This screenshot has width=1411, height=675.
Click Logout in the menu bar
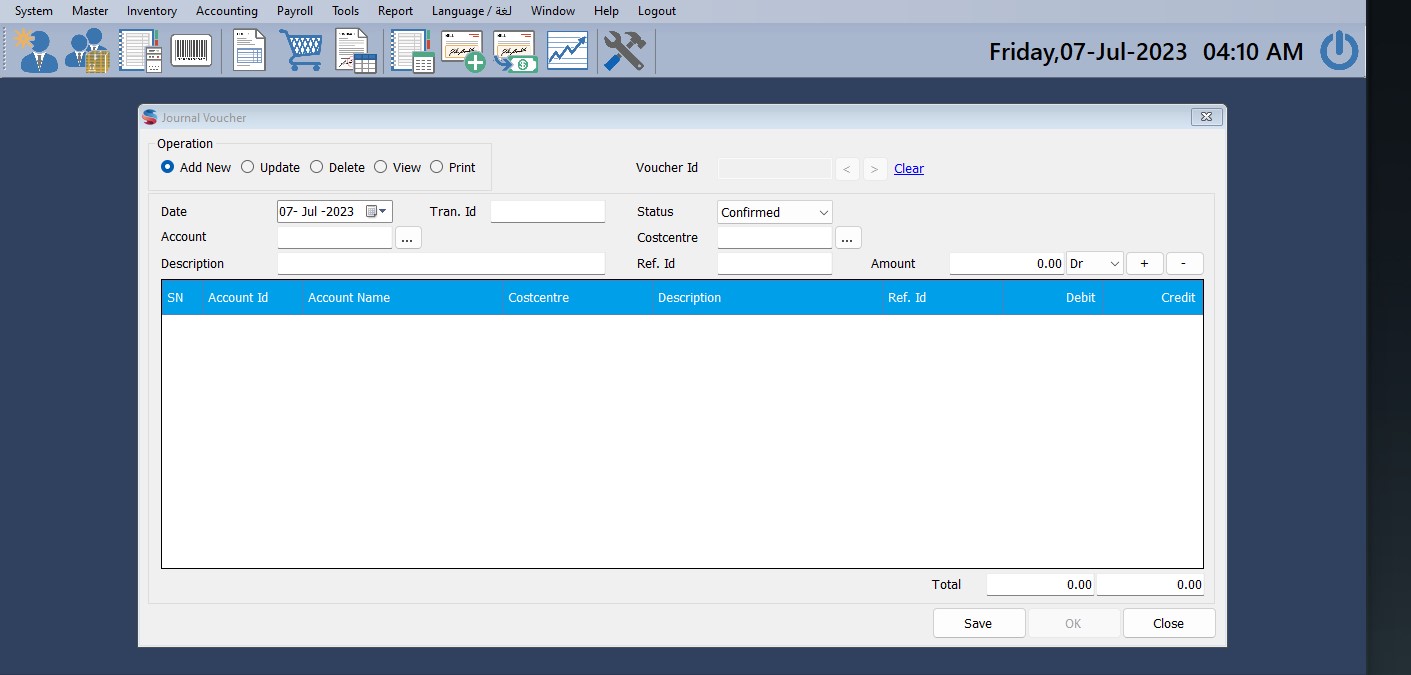click(657, 11)
